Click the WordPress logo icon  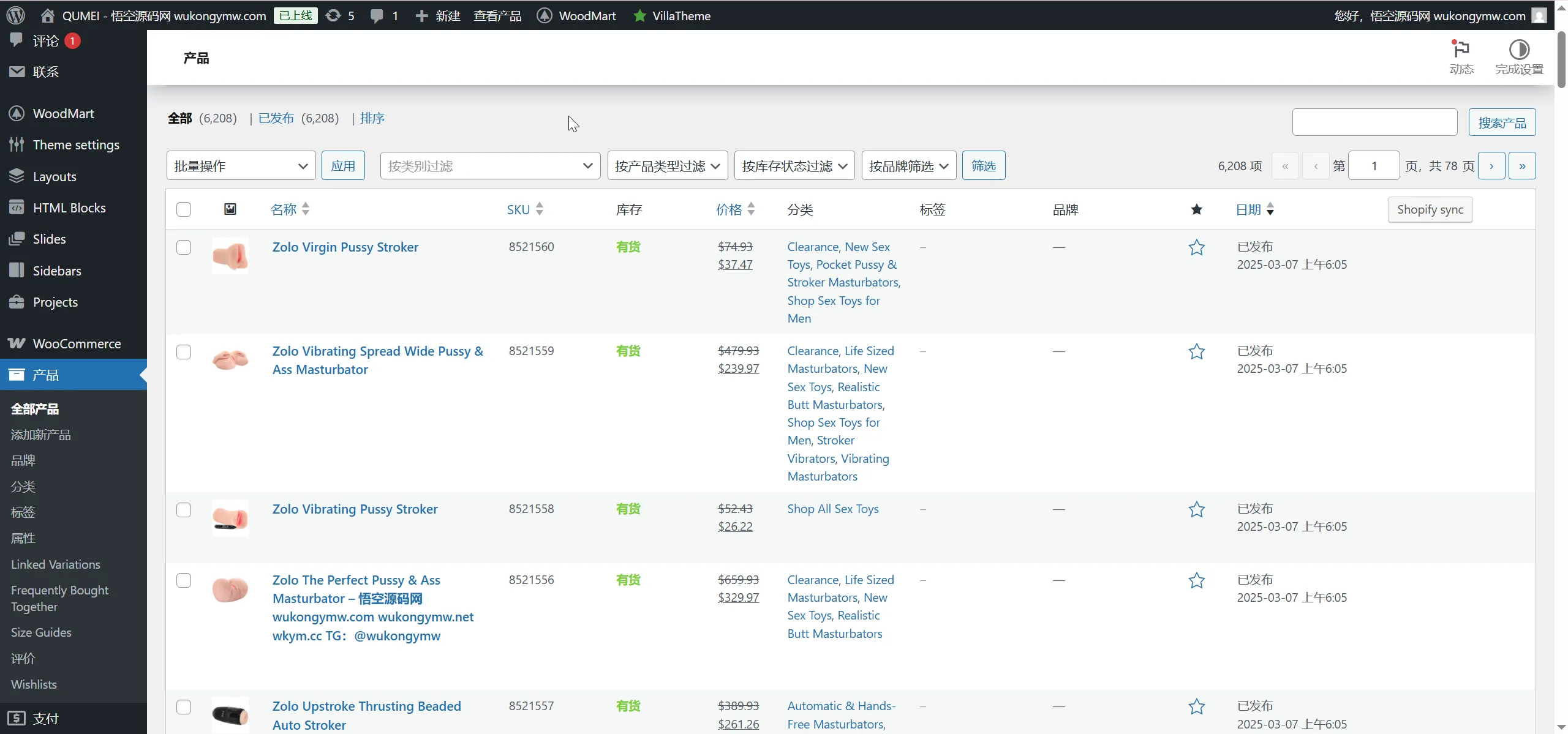point(16,15)
